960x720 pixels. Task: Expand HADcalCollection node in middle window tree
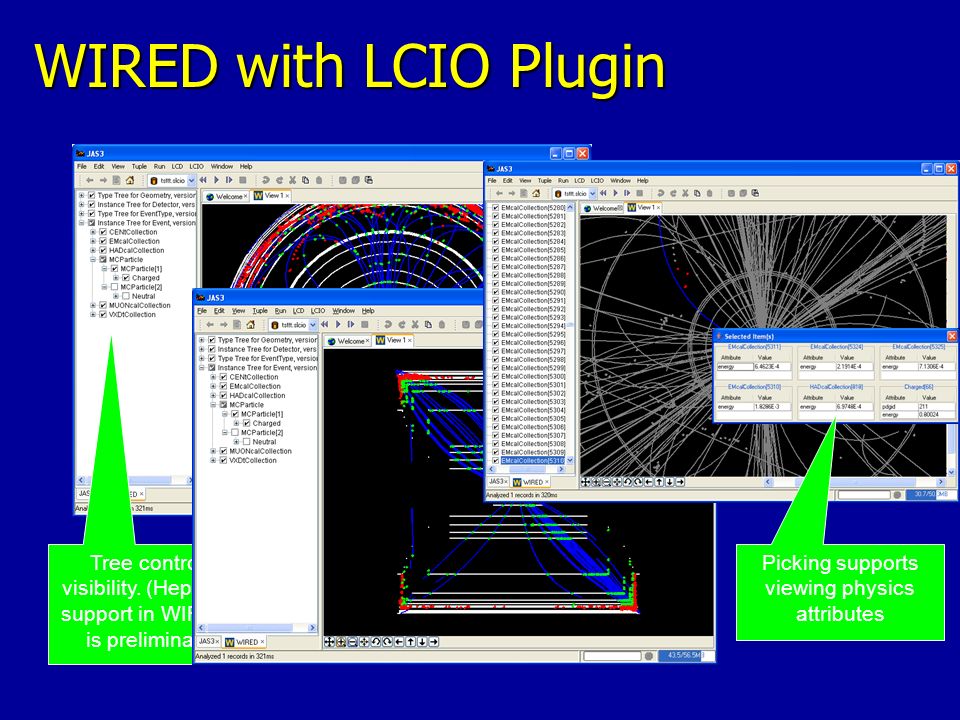(213, 396)
